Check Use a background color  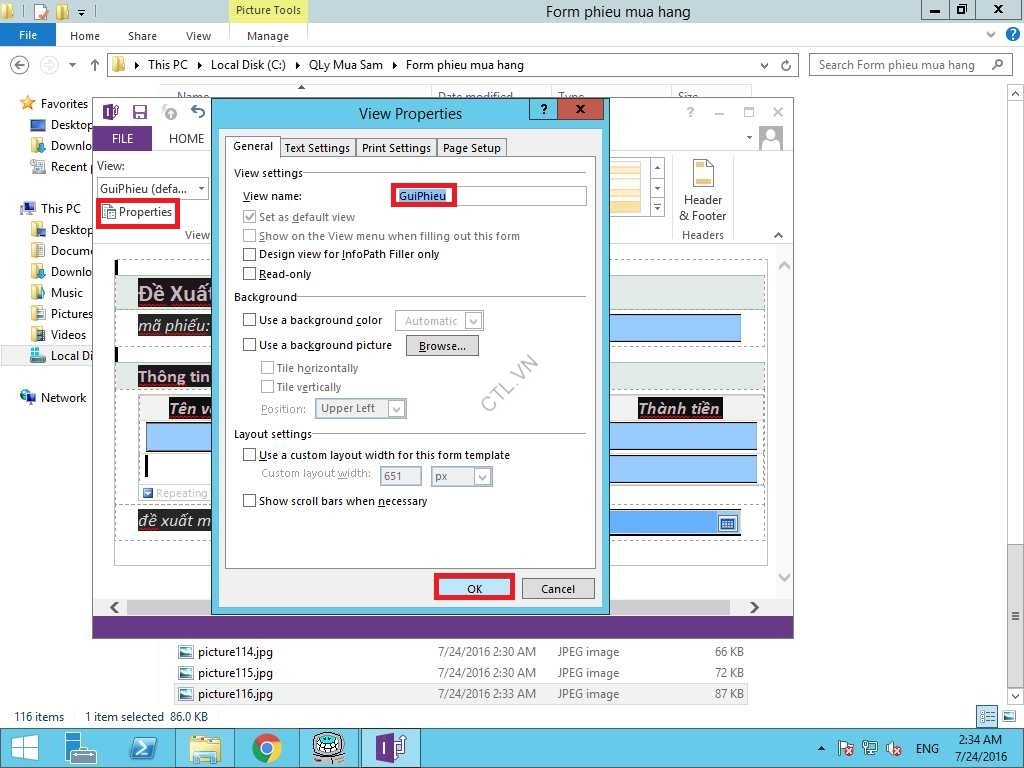point(250,321)
